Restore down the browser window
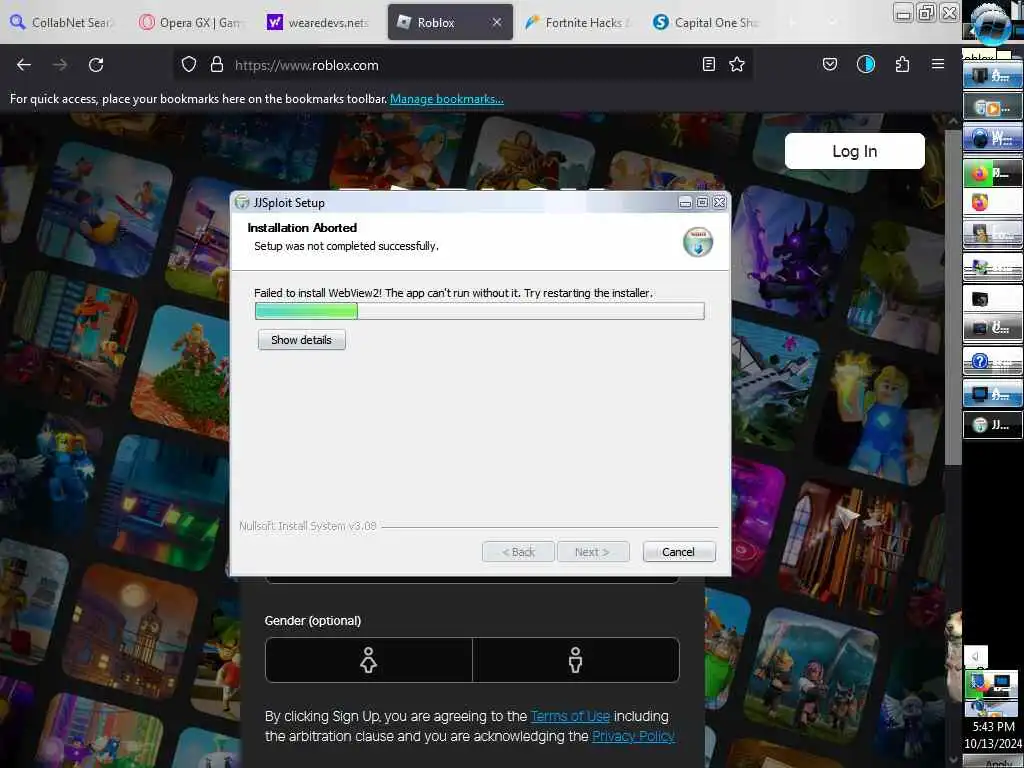This screenshot has width=1024, height=768. tap(926, 12)
